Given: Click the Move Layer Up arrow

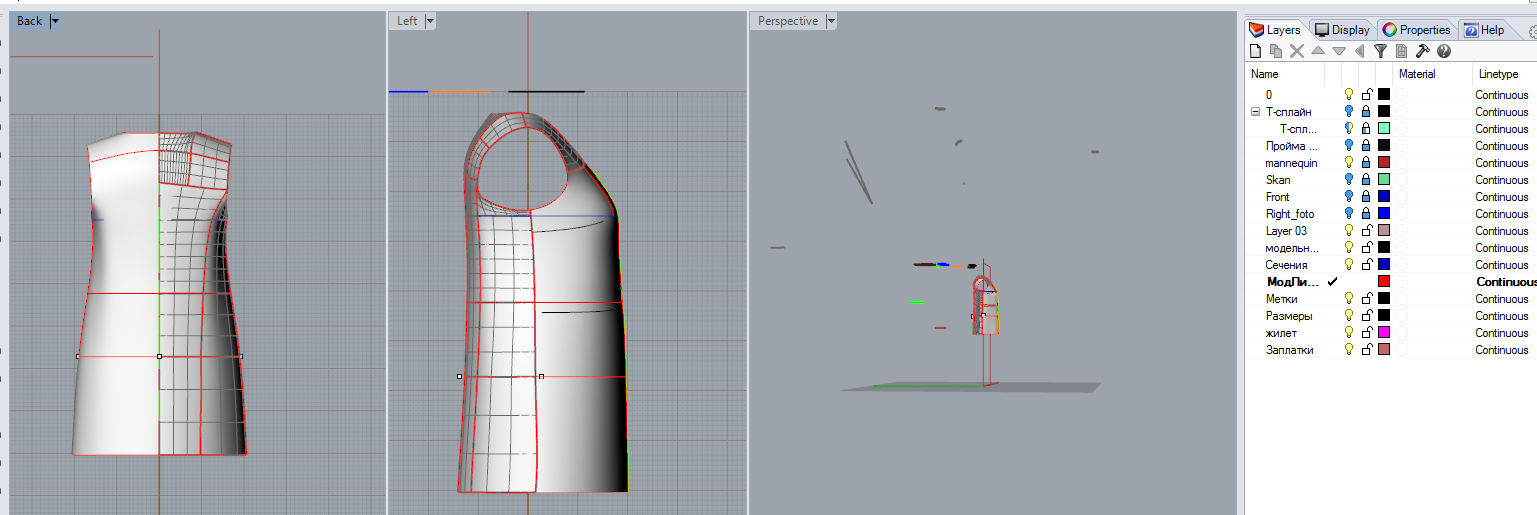Looking at the screenshot, I should [x=1318, y=51].
